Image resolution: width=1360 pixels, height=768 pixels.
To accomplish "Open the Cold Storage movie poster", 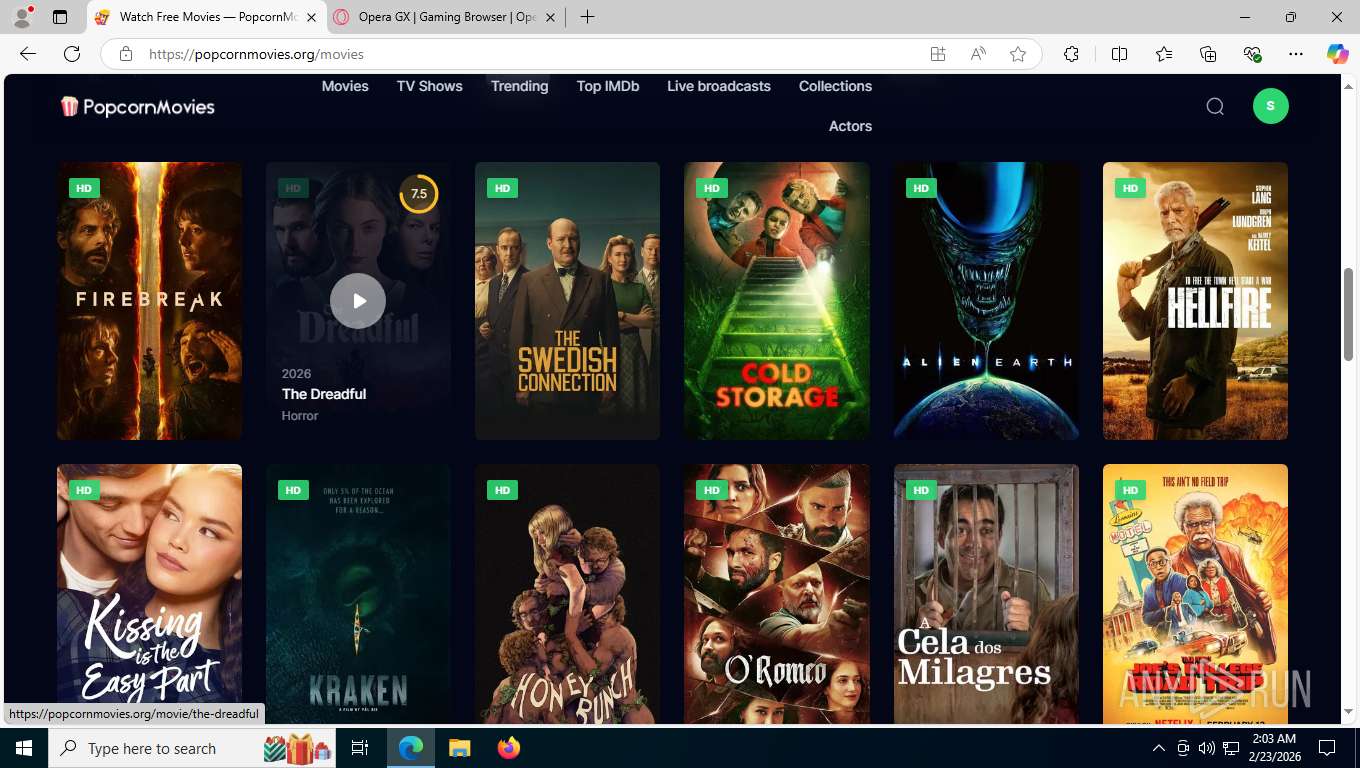I will 777,301.
